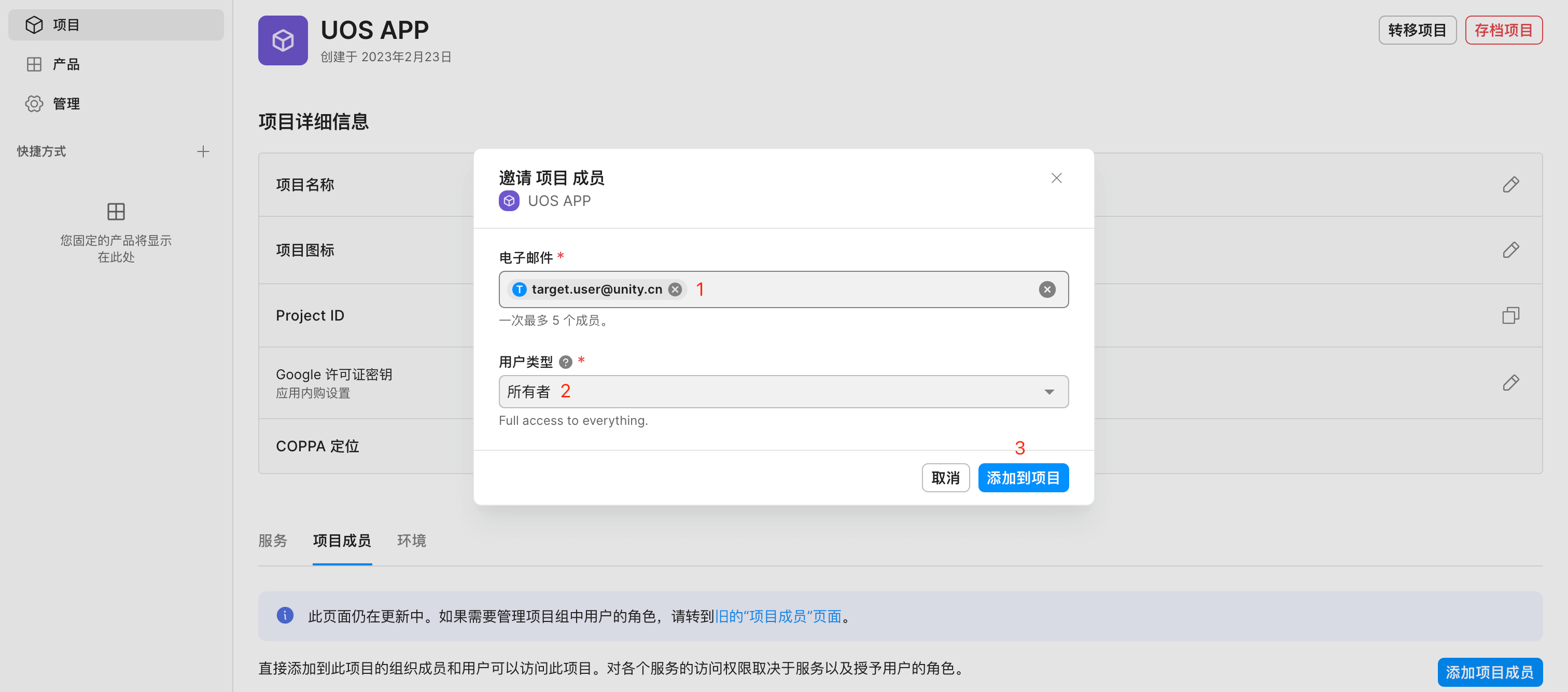Click the purple UOS APP project icon

tap(283, 41)
